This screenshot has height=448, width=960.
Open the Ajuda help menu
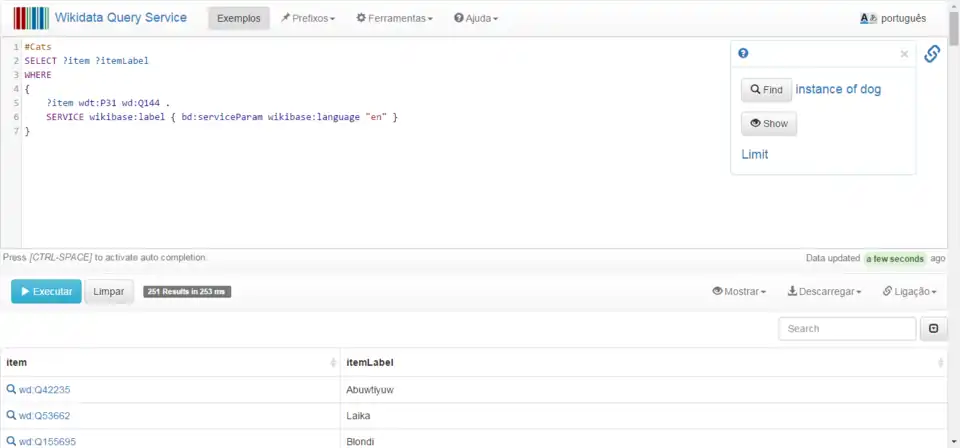pos(475,18)
